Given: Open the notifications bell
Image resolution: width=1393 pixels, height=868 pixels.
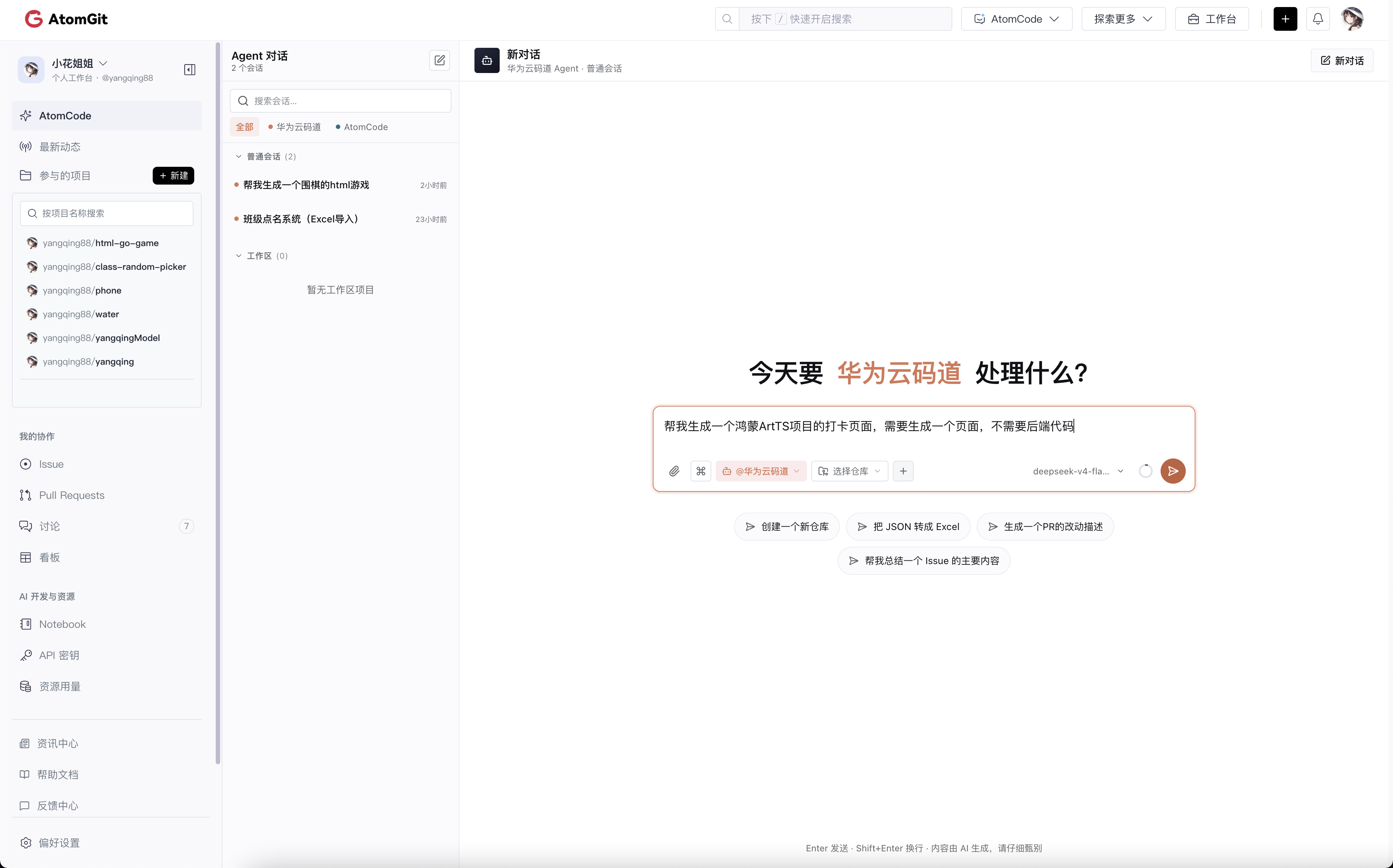Looking at the screenshot, I should click(x=1318, y=19).
